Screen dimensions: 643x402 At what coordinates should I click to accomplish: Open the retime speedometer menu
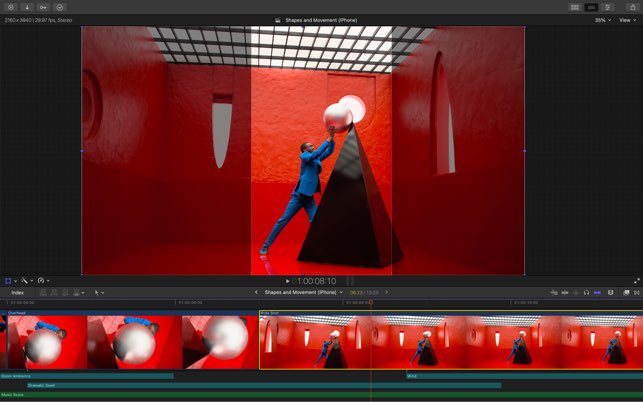tap(41, 281)
